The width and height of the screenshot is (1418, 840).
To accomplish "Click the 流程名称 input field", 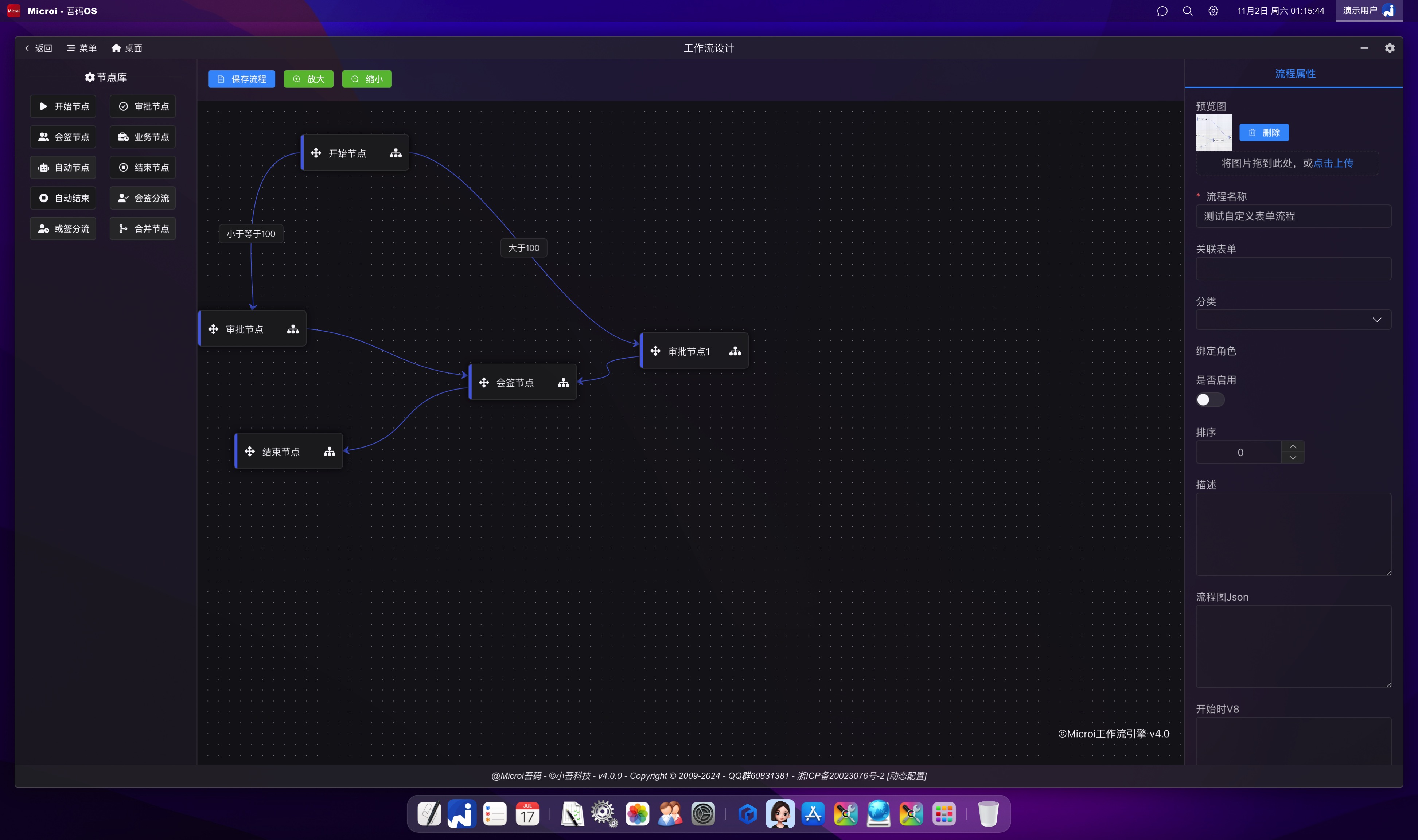I will pos(1293,216).
